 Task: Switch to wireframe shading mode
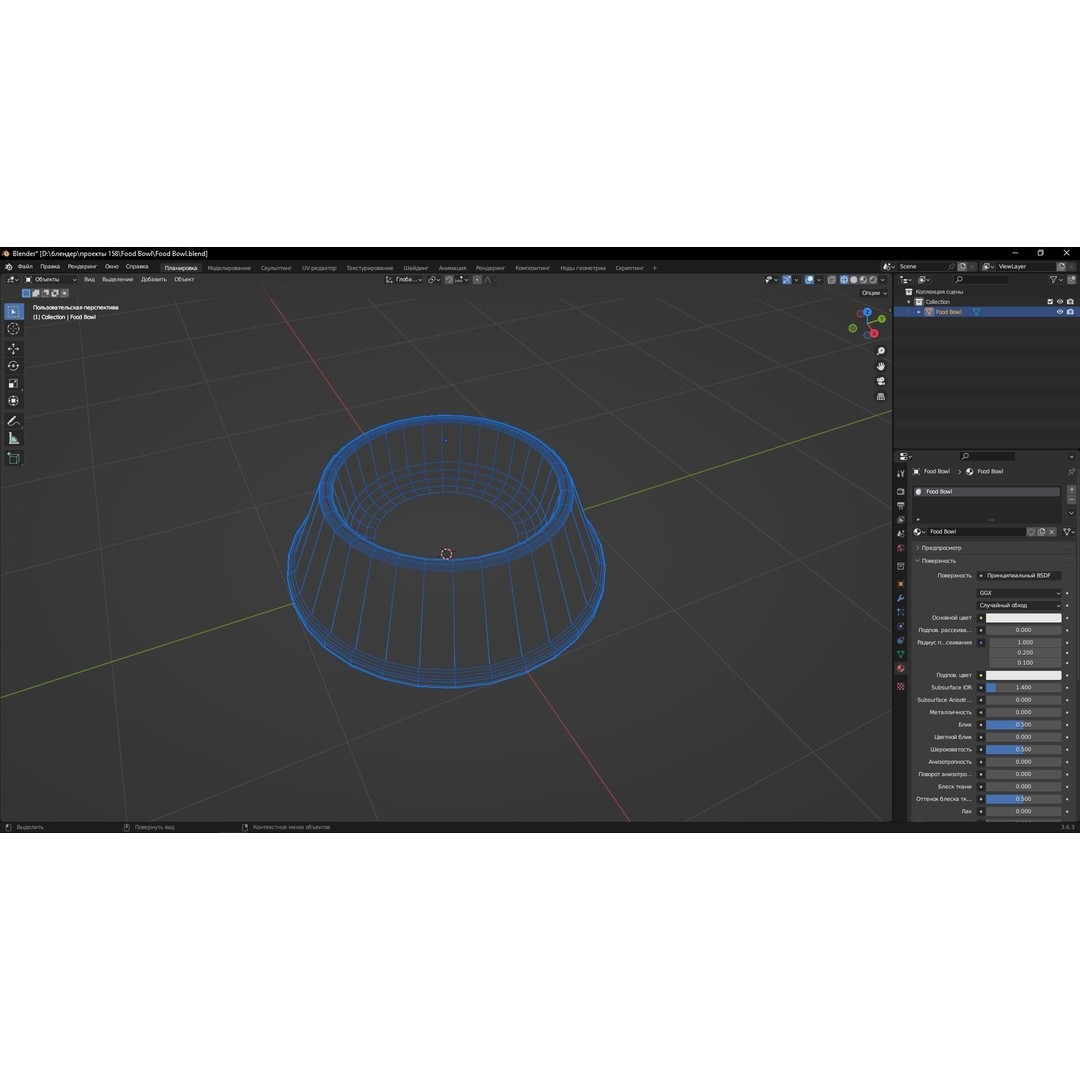844,280
